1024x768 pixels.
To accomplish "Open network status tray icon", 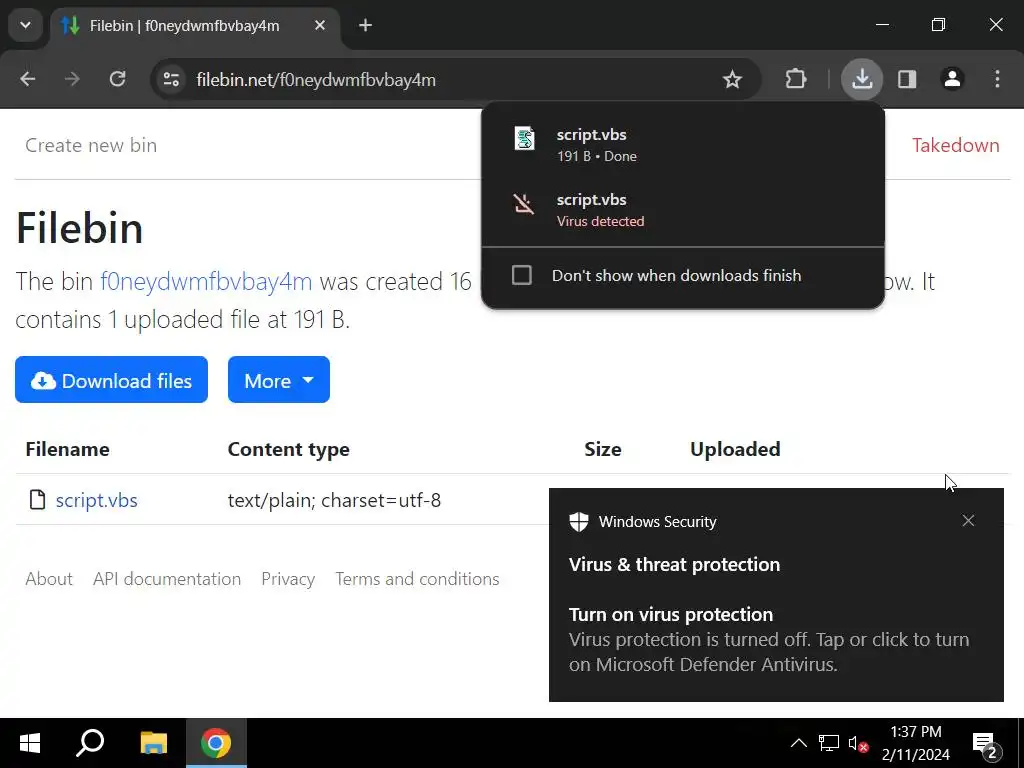I will (x=829, y=743).
